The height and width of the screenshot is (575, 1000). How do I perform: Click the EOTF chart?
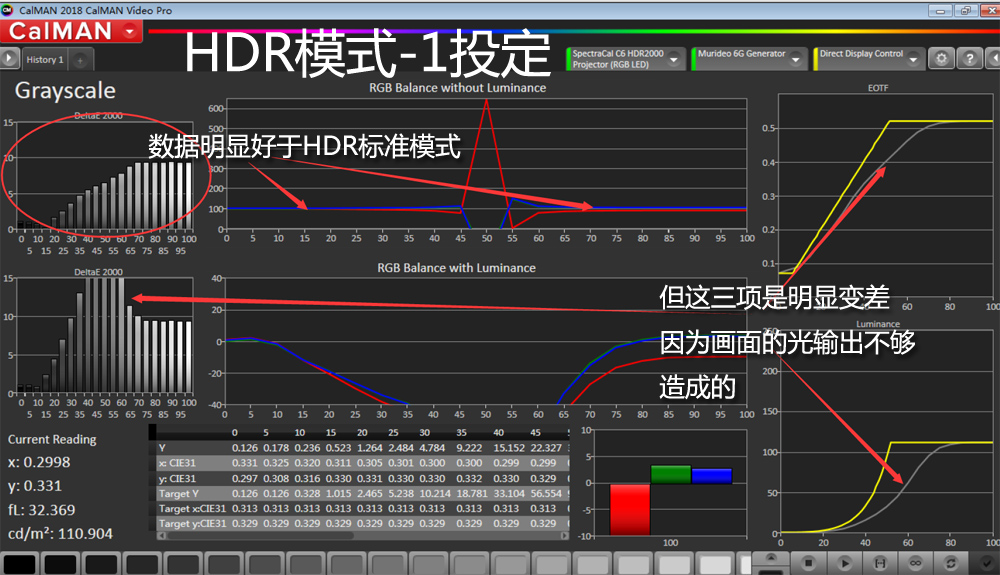[885, 196]
